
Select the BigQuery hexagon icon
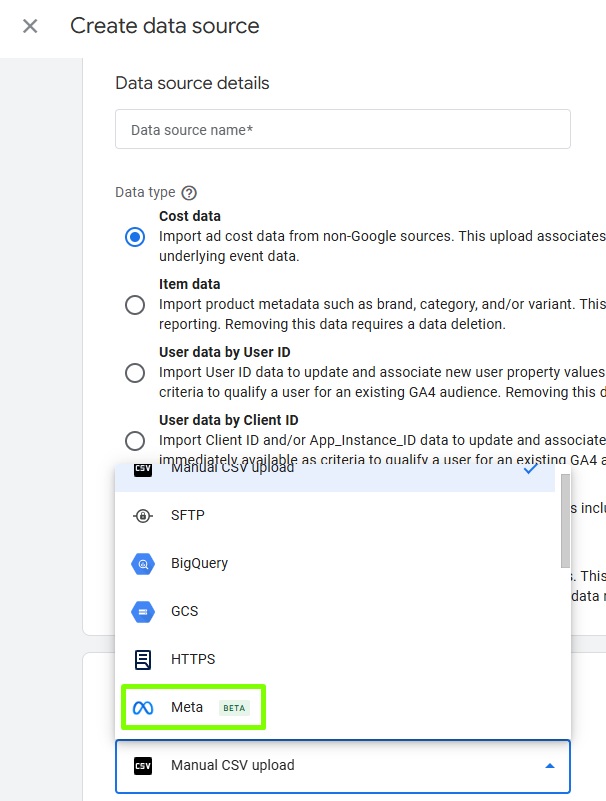141,563
